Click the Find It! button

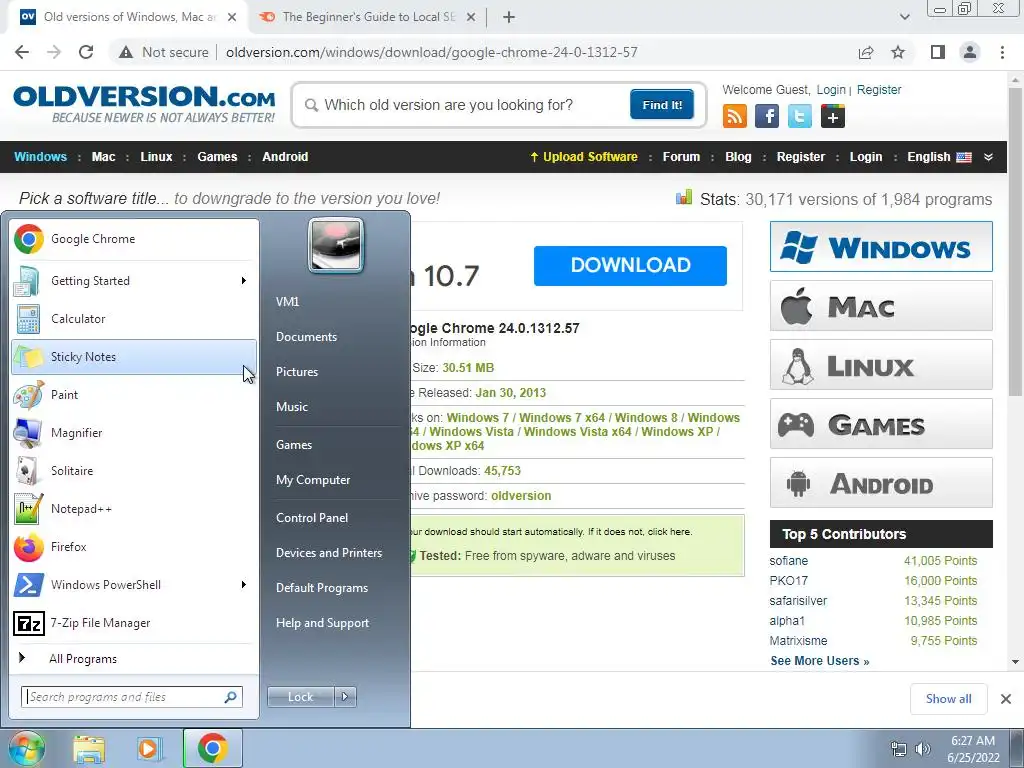pyautogui.click(x=662, y=105)
